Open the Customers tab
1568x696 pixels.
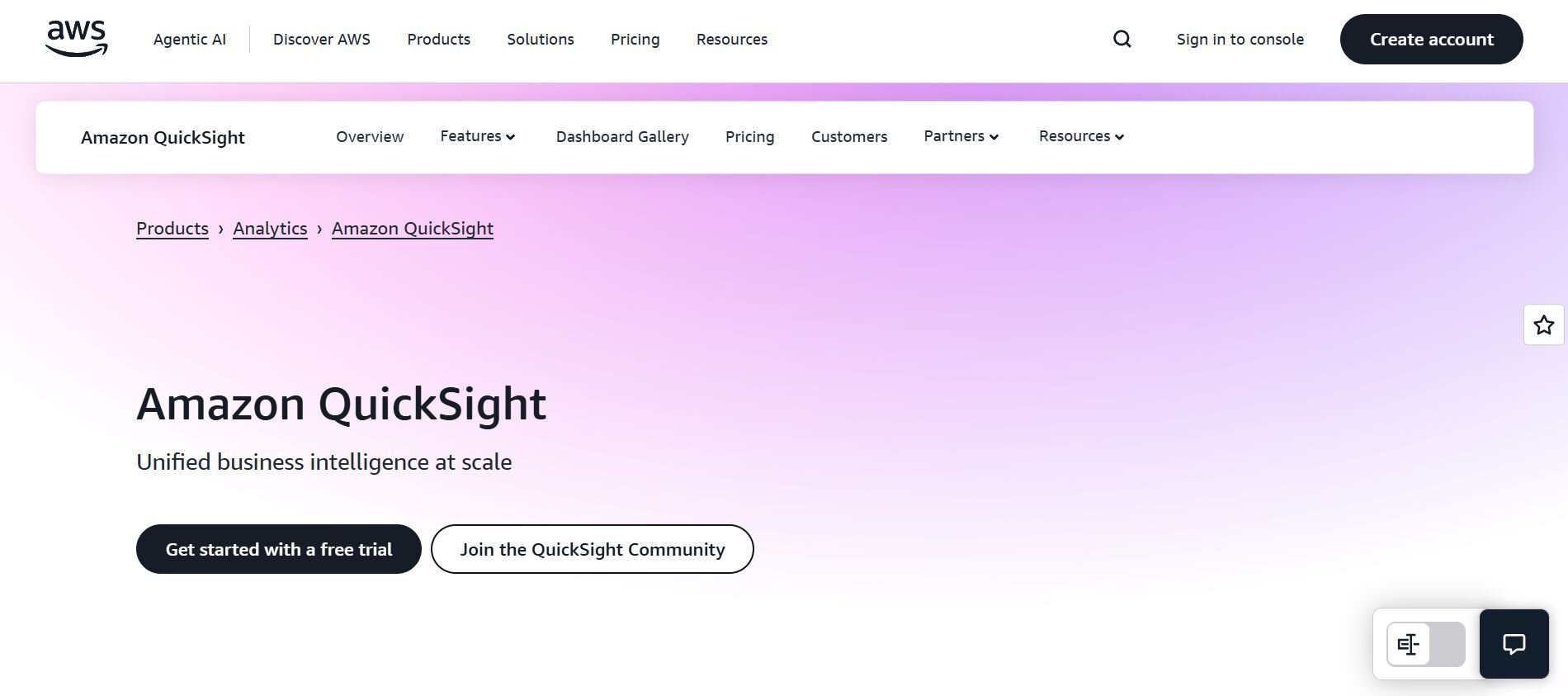point(848,136)
